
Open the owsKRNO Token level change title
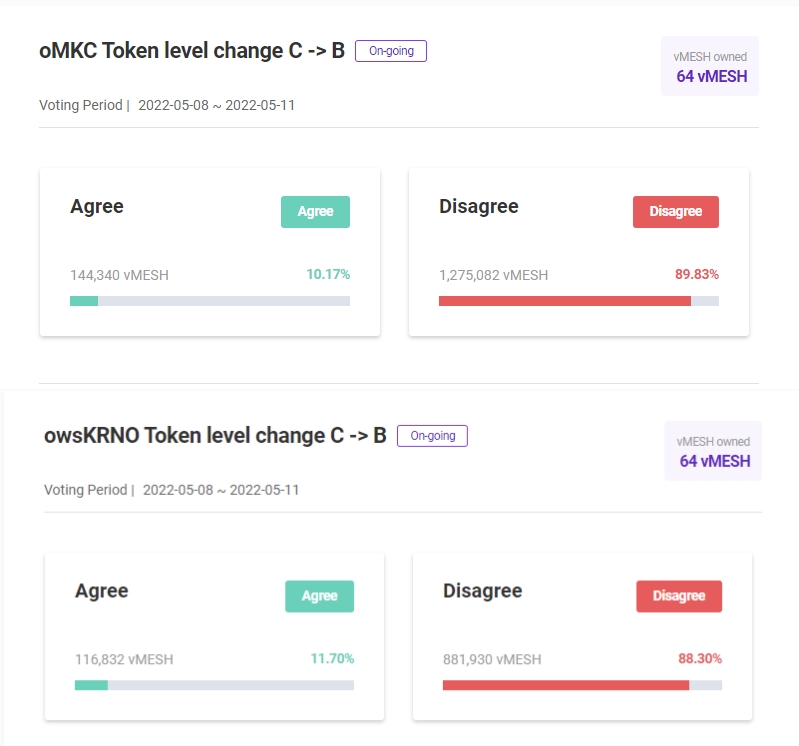(215, 436)
